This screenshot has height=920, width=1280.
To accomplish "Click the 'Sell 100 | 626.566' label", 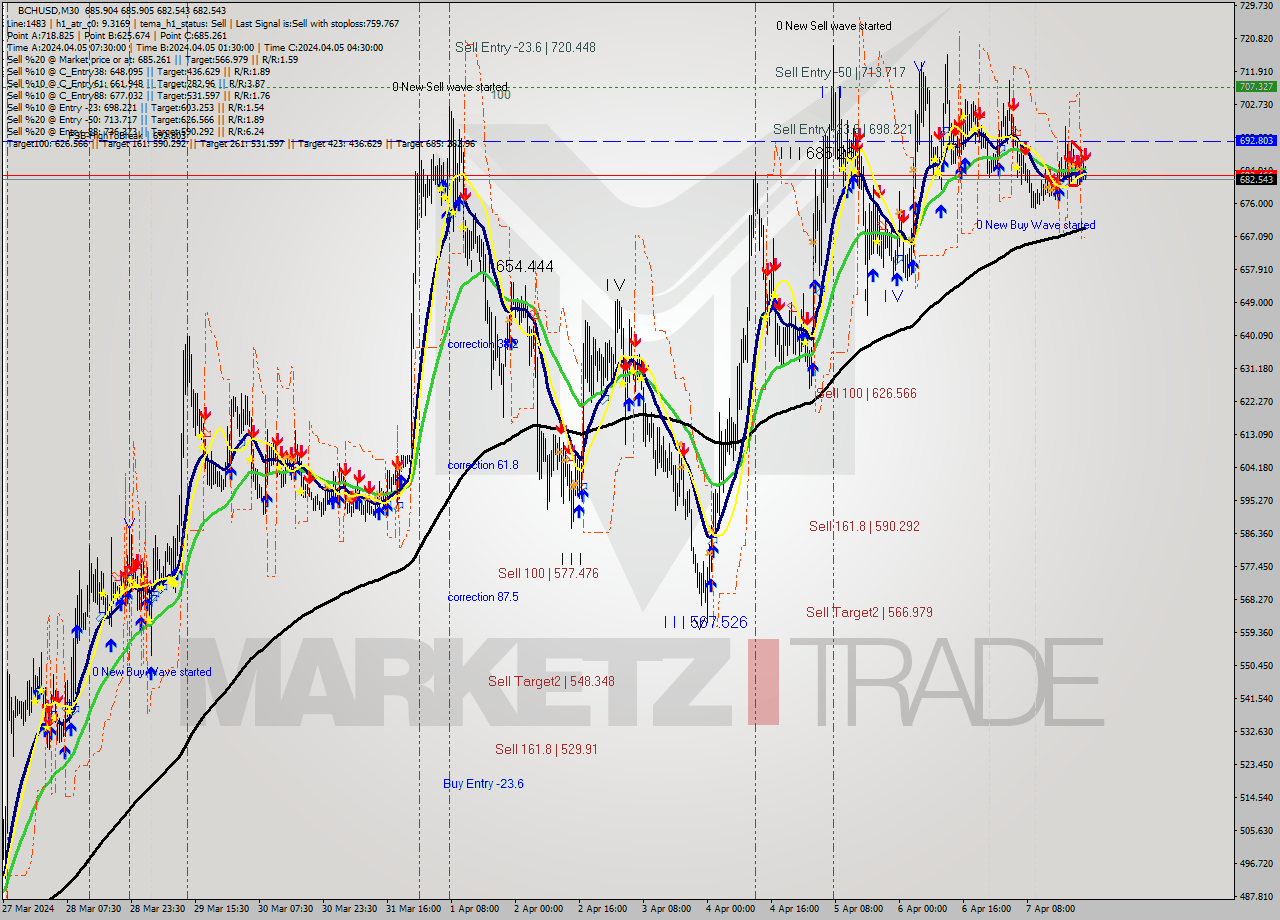I will [866, 393].
